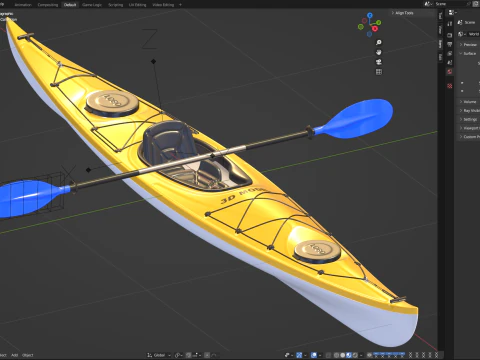Select solid viewport shading

pos(343,355)
